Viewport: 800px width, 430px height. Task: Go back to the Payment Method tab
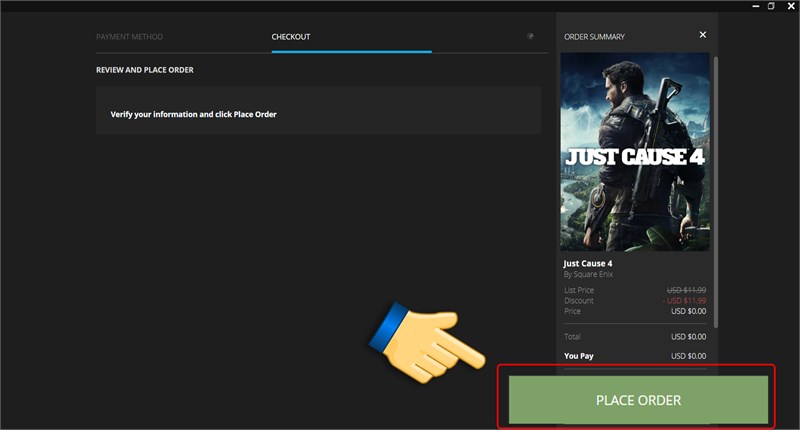coord(130,37)
